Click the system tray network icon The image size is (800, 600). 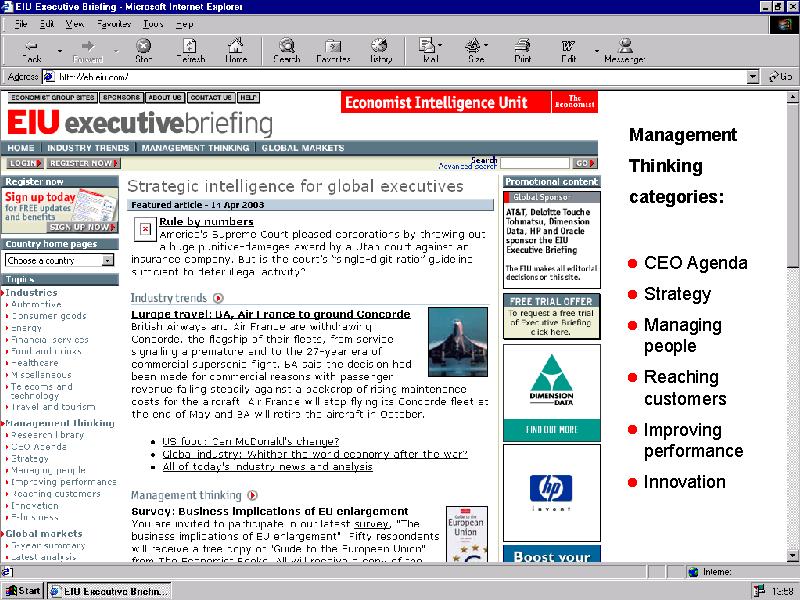pos(759,591)
